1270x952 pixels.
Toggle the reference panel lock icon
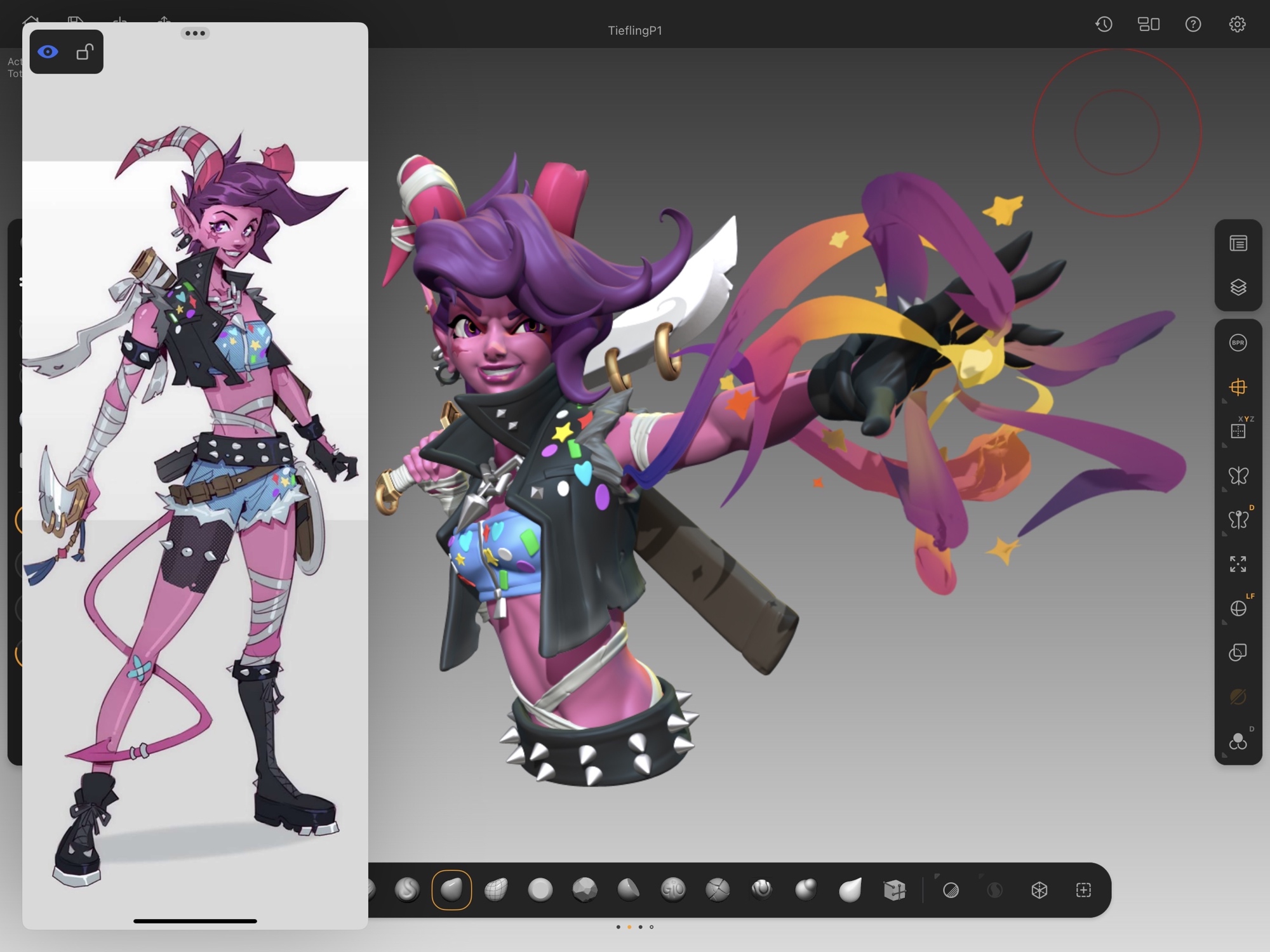tap(84, 52)
